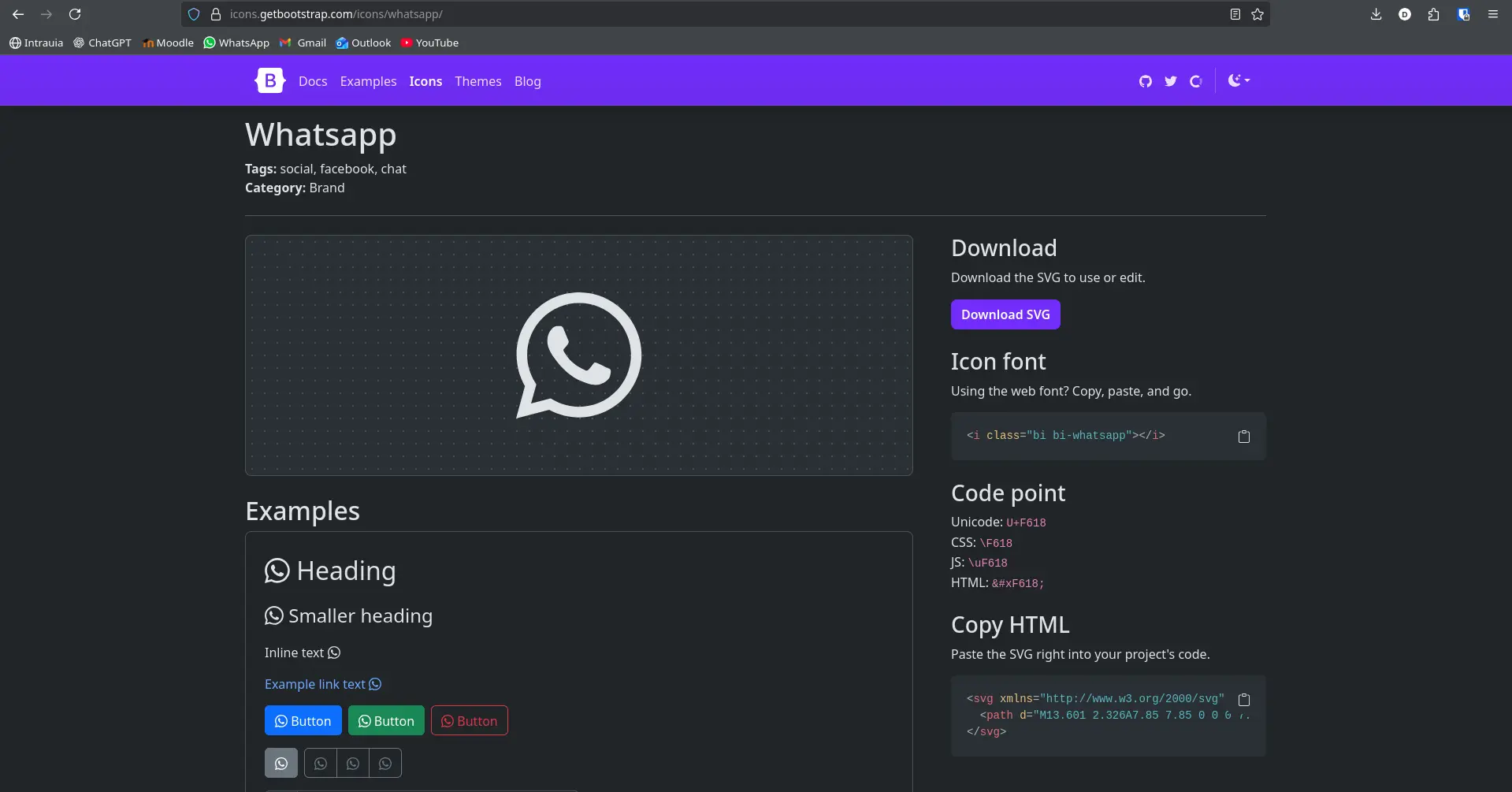
Task: Open the dark mode theme dropdown
Action: (x=1239, y=80)
